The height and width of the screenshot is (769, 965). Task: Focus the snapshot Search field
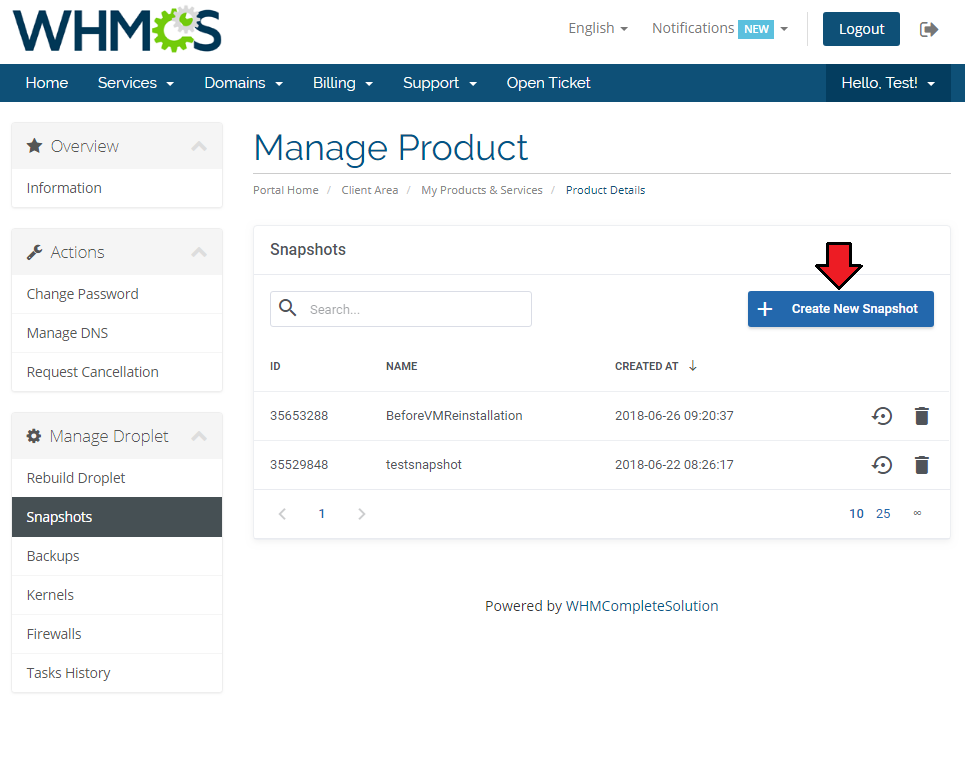click(401, 309)
